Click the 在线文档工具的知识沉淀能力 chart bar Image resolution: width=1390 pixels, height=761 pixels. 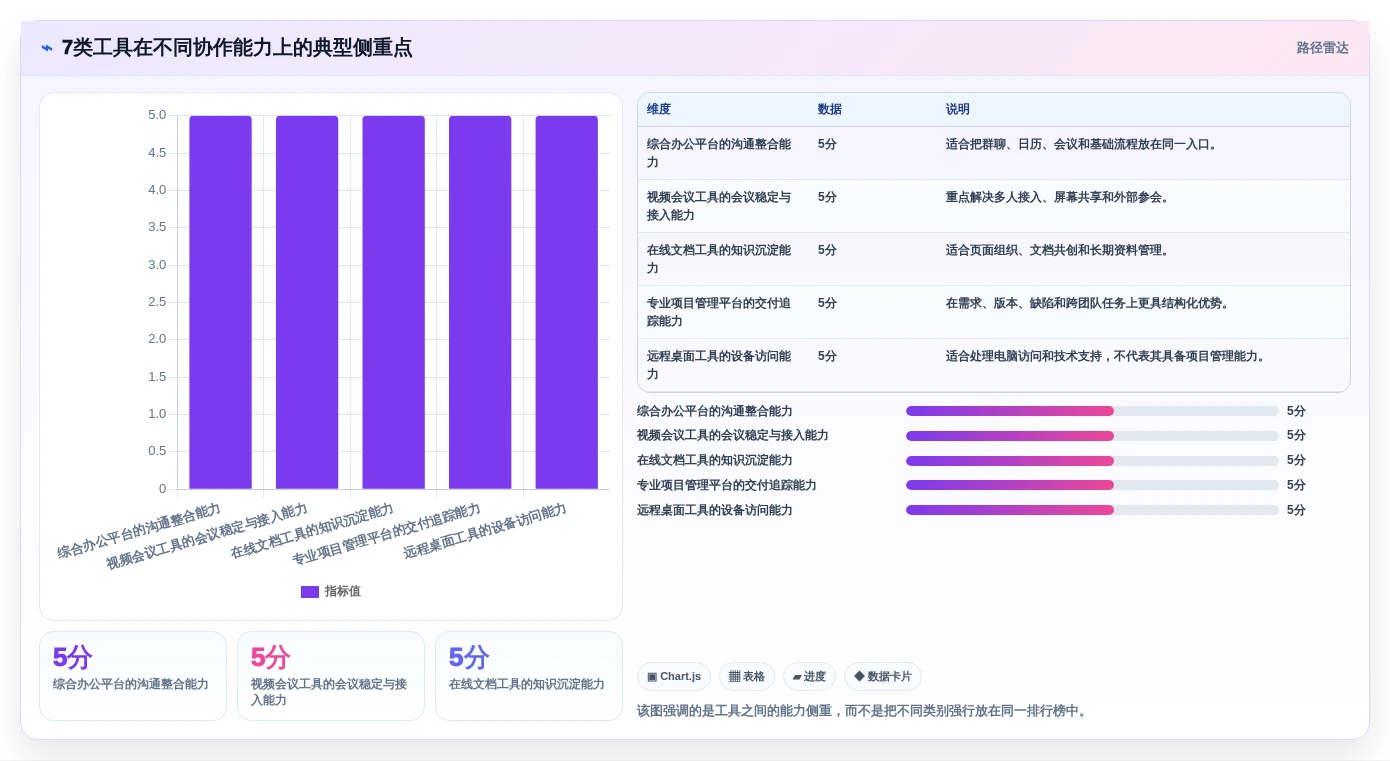click(393, 302)
